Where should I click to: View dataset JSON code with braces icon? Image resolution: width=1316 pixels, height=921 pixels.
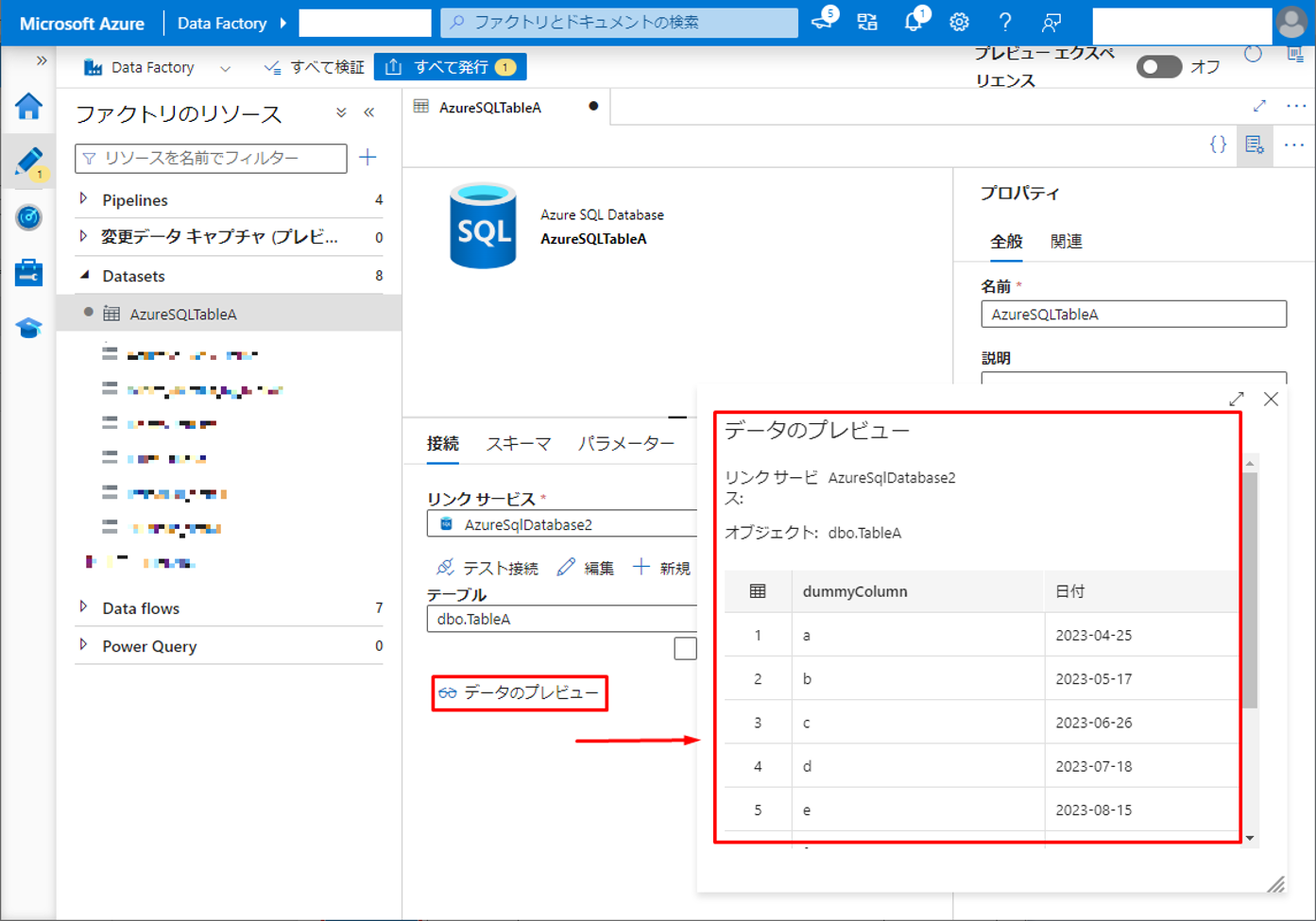[x=1218, y=145]
